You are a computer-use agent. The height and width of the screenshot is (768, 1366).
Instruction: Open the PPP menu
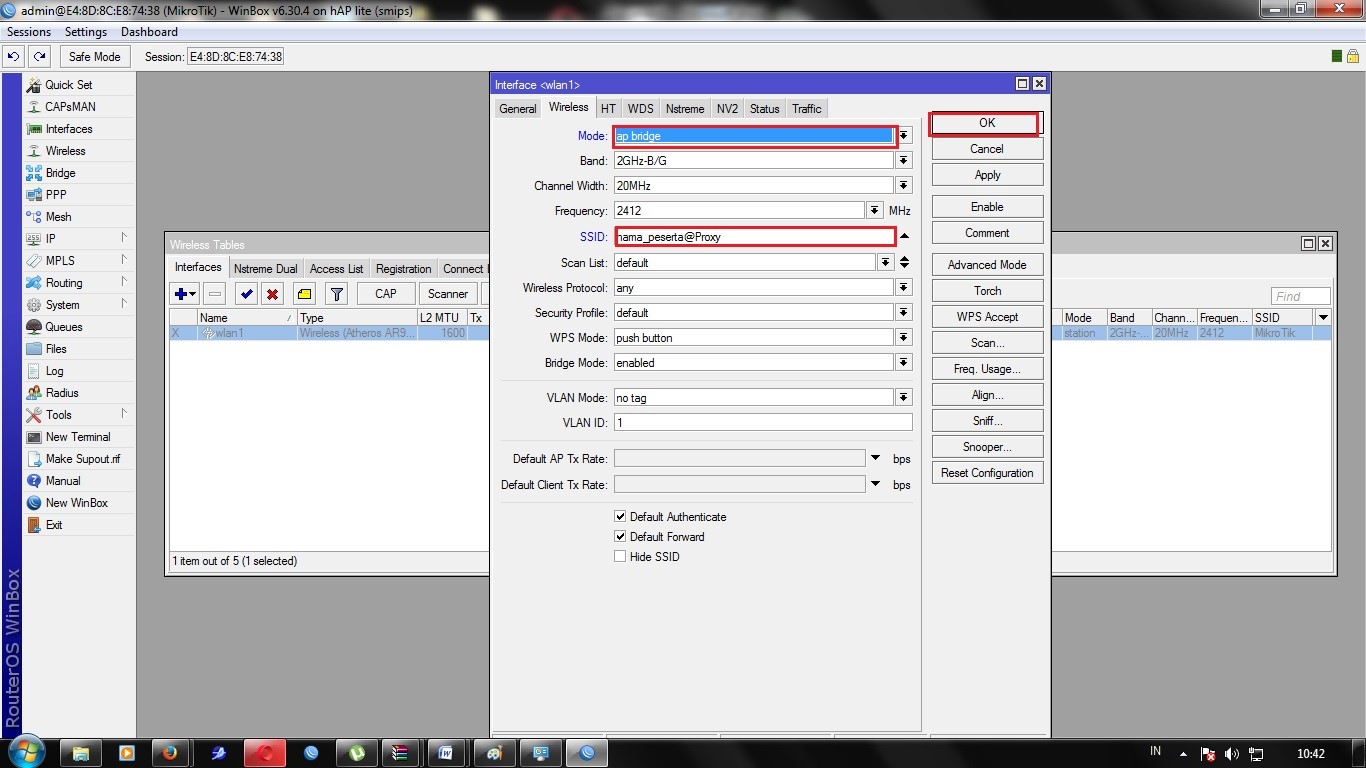click(56, 195)
